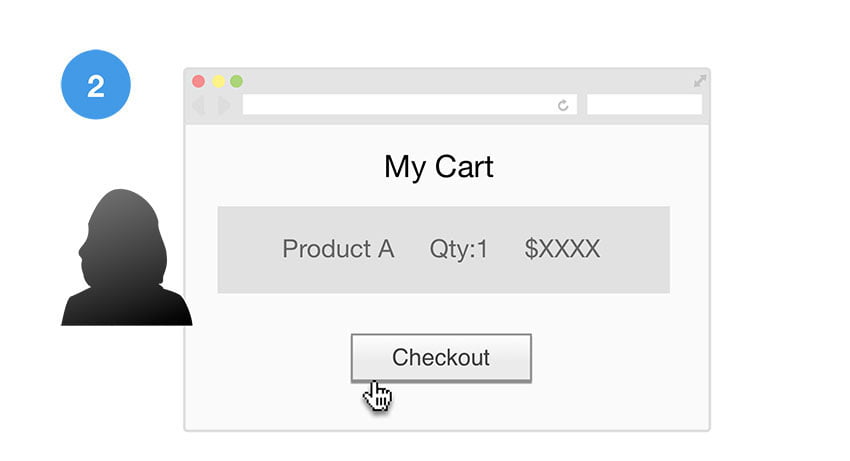850x461 pixels.
Task: Click the woman silhouette avatar
Action: [x=127, y=257]
